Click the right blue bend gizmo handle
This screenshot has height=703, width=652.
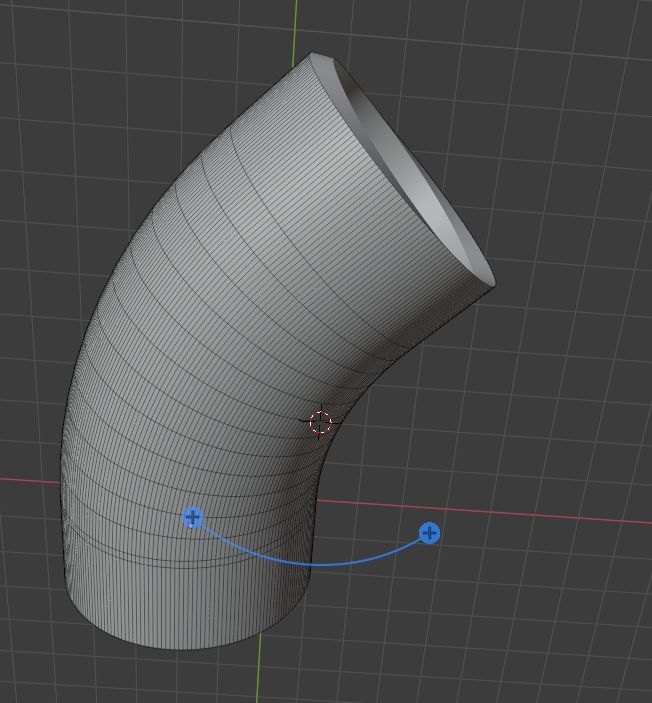pos(430,533)
